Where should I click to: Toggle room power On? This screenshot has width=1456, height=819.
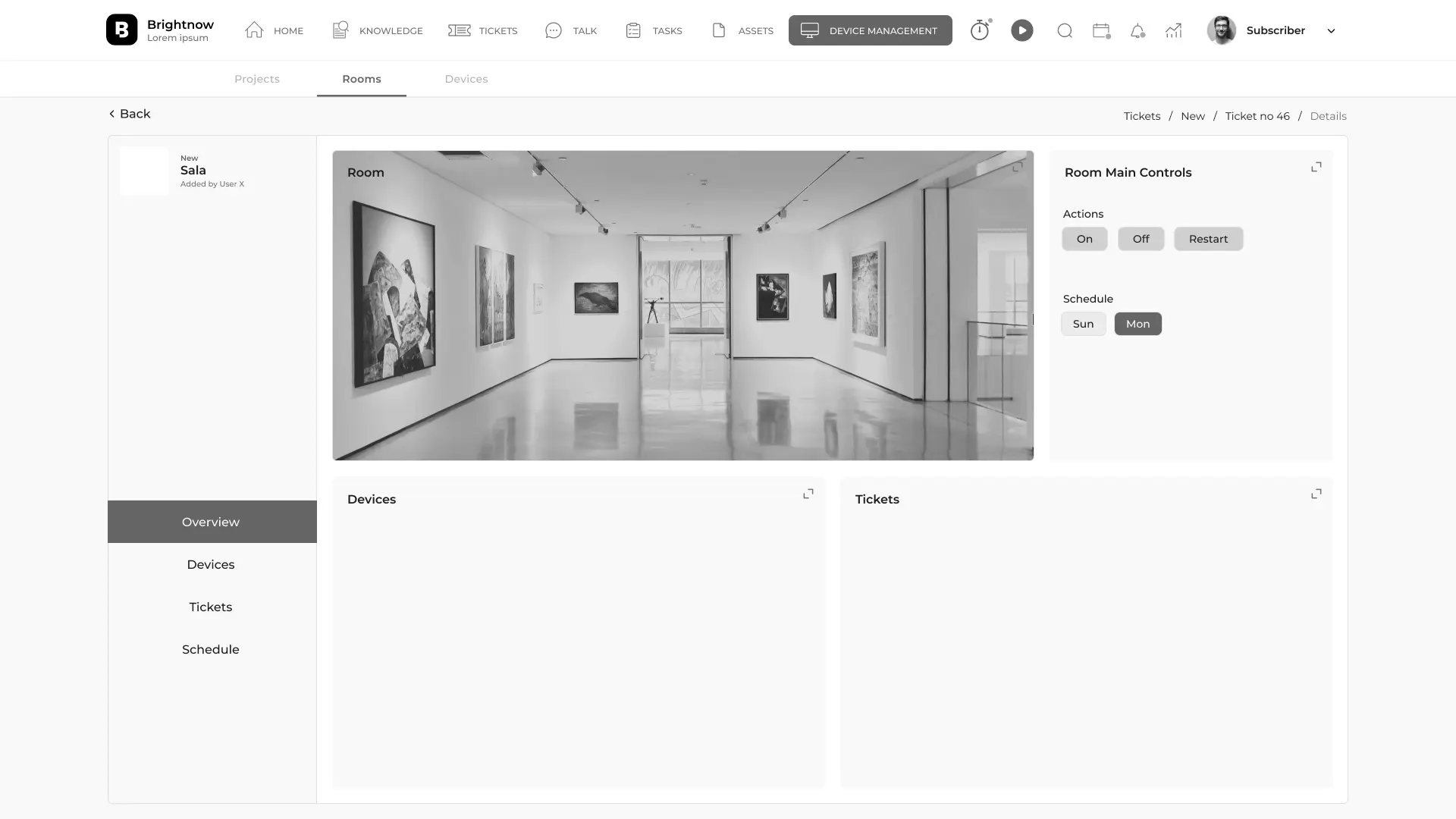[1084, 239]
